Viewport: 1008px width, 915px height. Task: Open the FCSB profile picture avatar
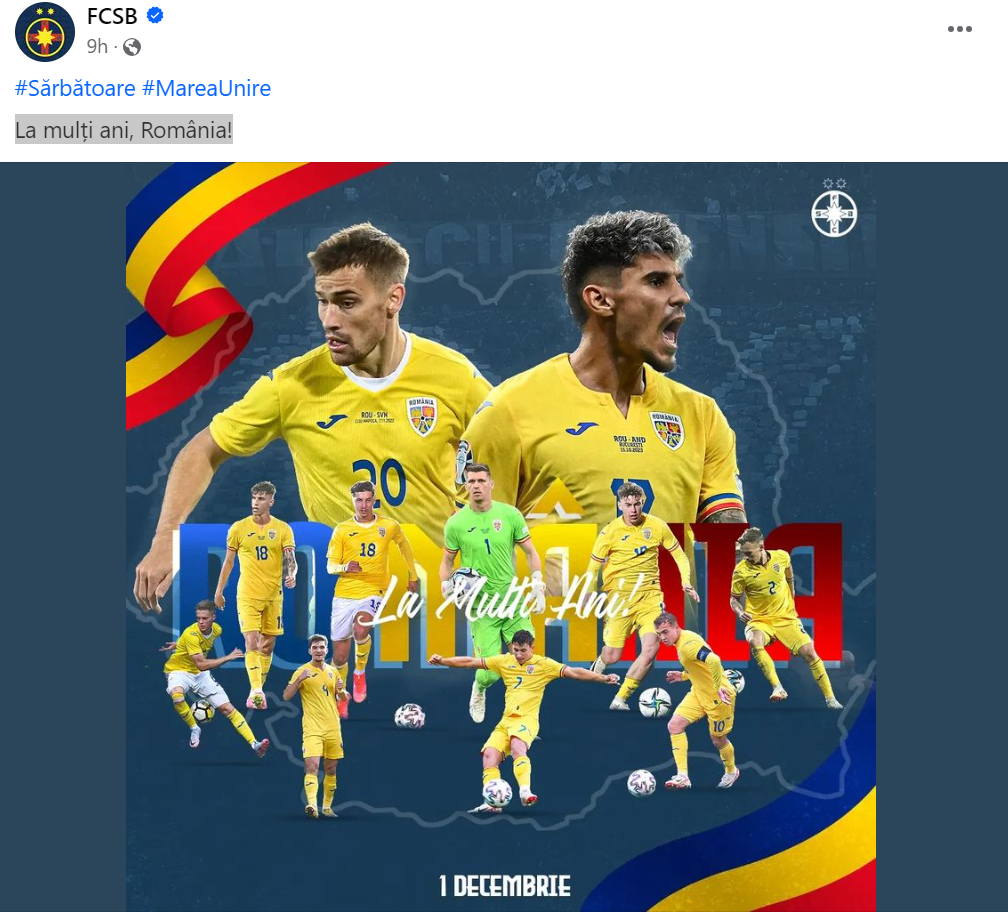click(45, 33)
